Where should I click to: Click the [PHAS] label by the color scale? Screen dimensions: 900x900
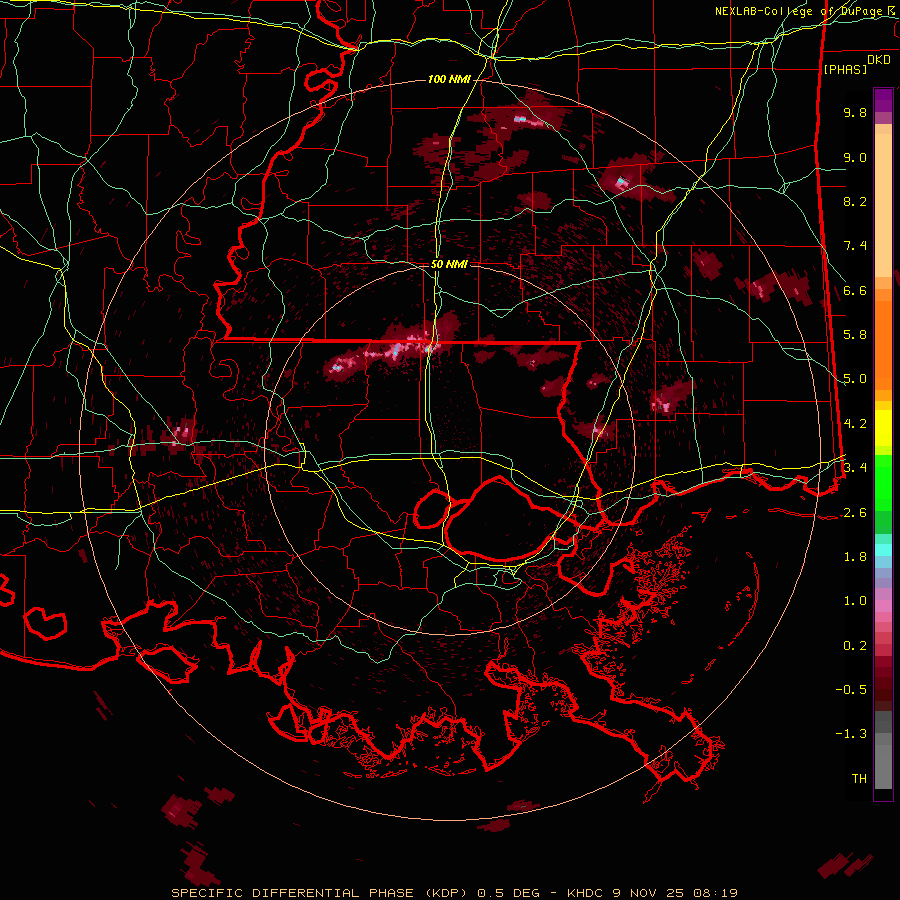(x=845, y=69)
